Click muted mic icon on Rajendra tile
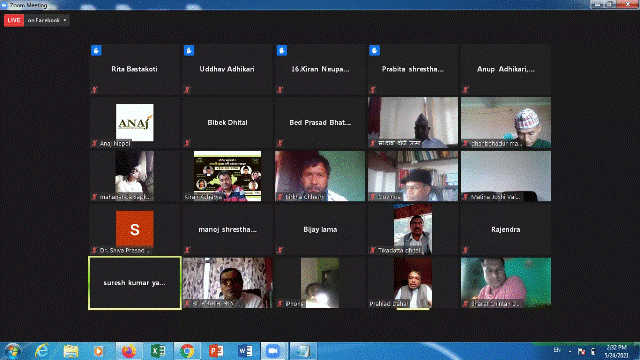The height and width of the screenshot is (360, 640). [466, 250]
